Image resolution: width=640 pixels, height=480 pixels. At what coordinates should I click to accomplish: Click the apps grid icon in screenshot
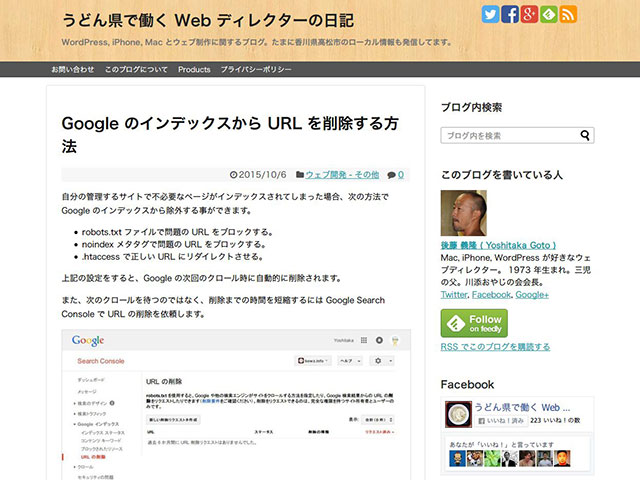point(364,340)
